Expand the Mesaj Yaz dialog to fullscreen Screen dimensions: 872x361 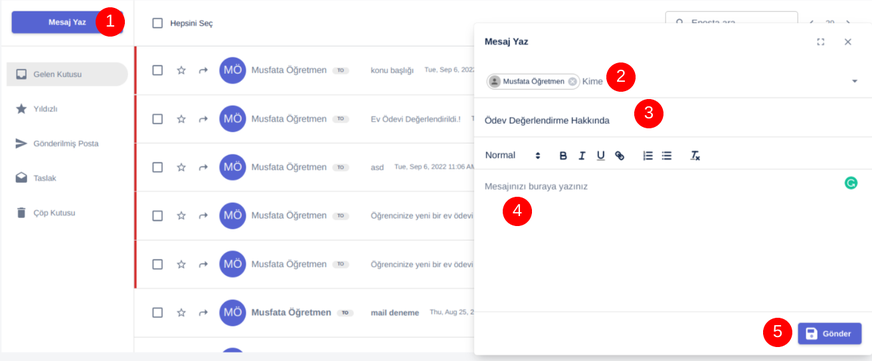pos(820,42)
